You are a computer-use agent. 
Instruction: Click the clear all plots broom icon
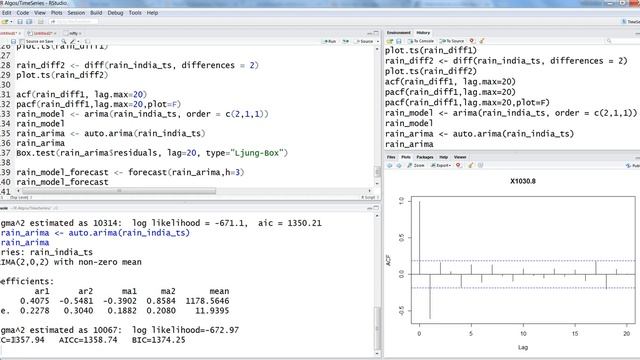point(470,165)
